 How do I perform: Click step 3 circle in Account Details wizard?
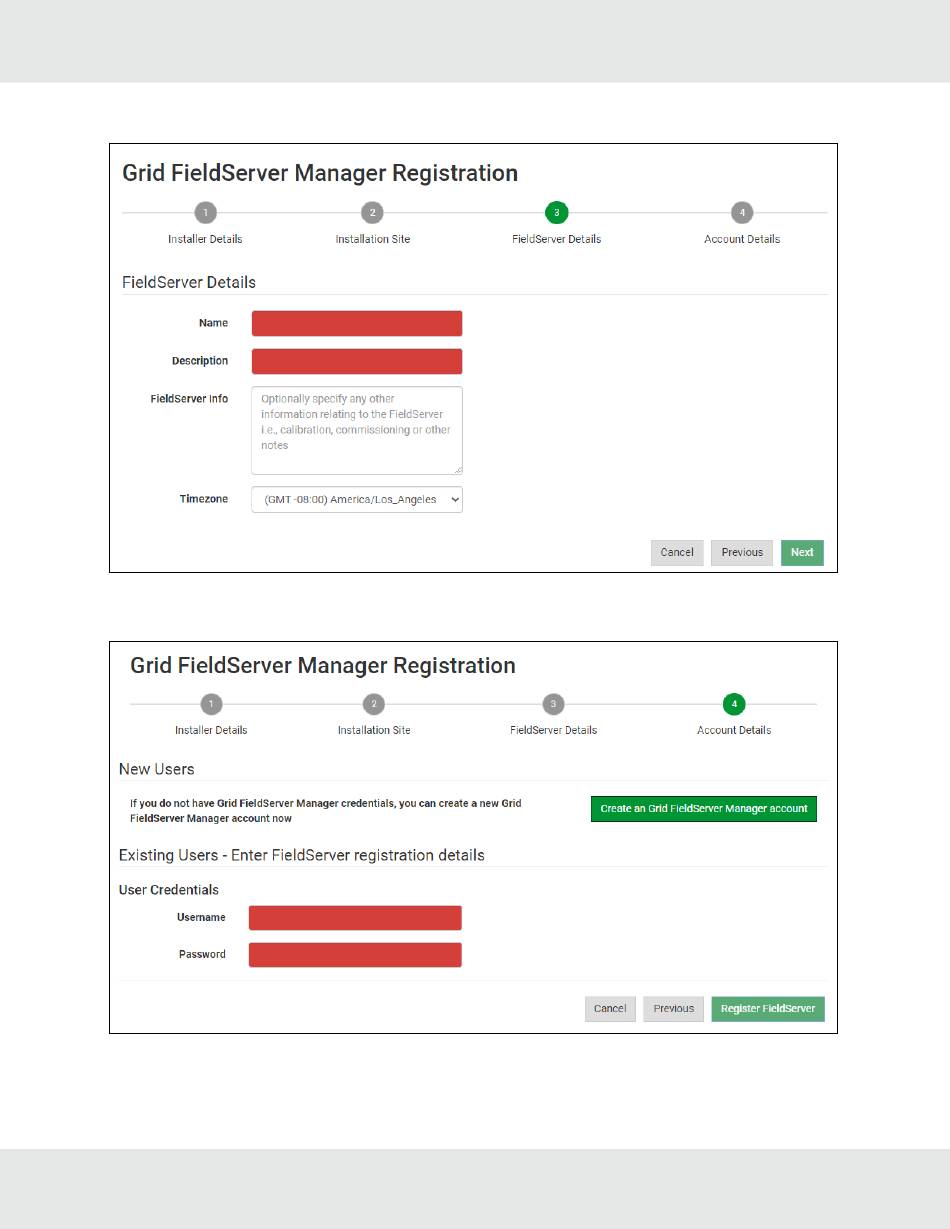553,703
